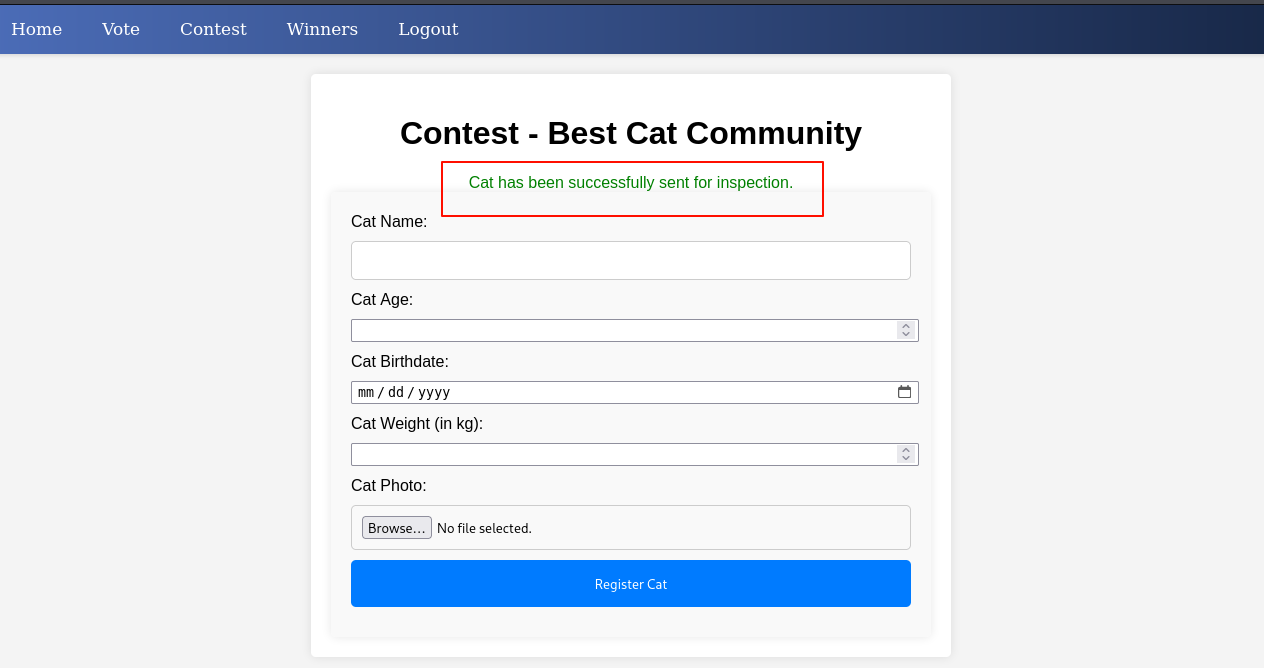
Task: Open the Vote page
Action: point(121,29)
